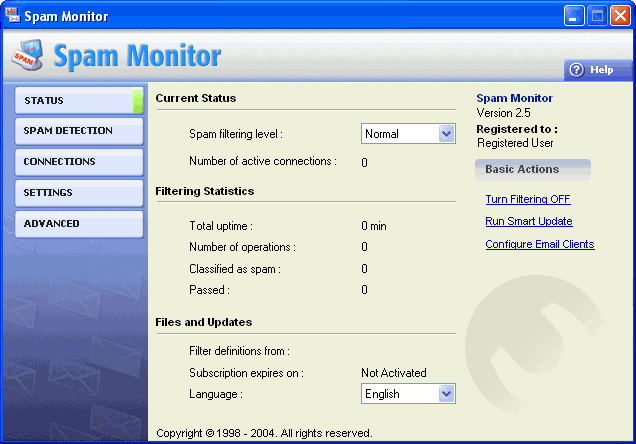Click the Files and Updates heading
The height and width of the screenshot is (444, 636).
(204, 322)
